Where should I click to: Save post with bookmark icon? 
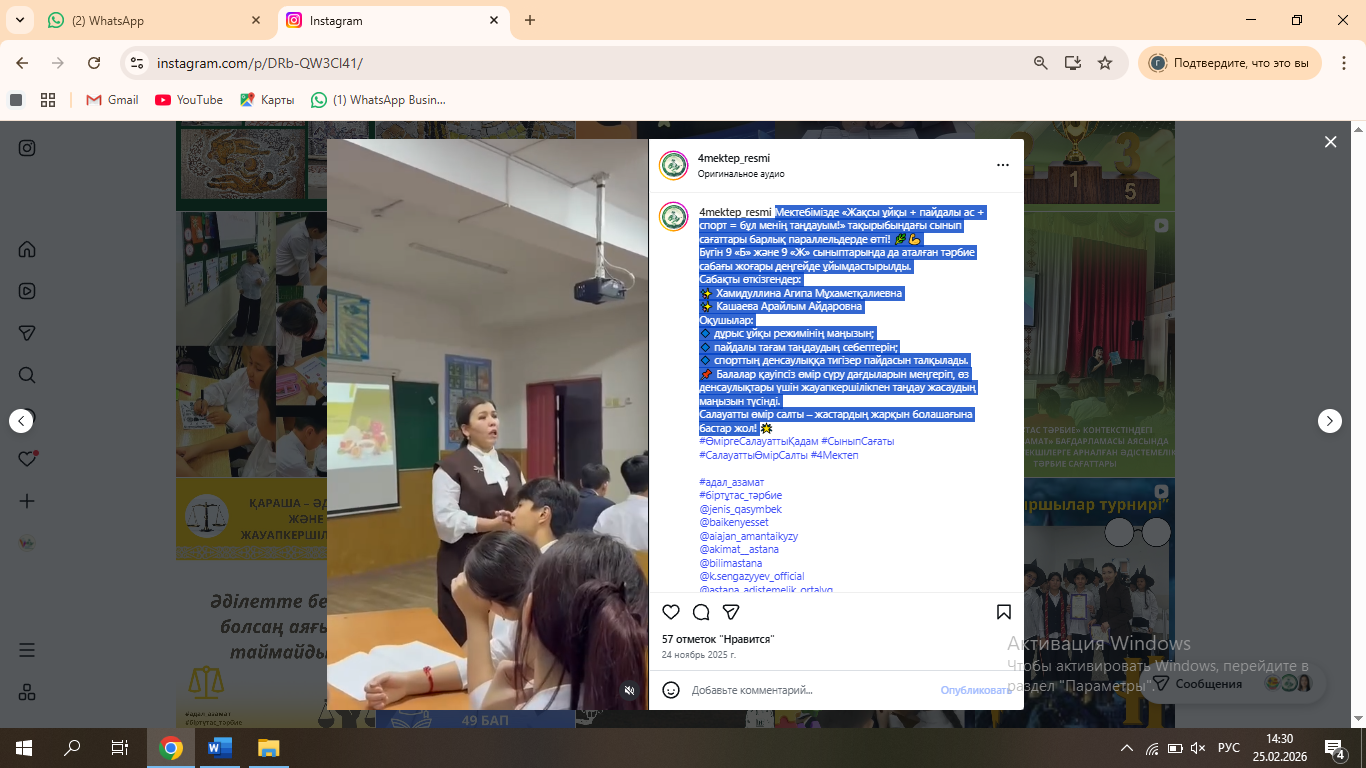pyautogui.click(x=1003, y=612)
